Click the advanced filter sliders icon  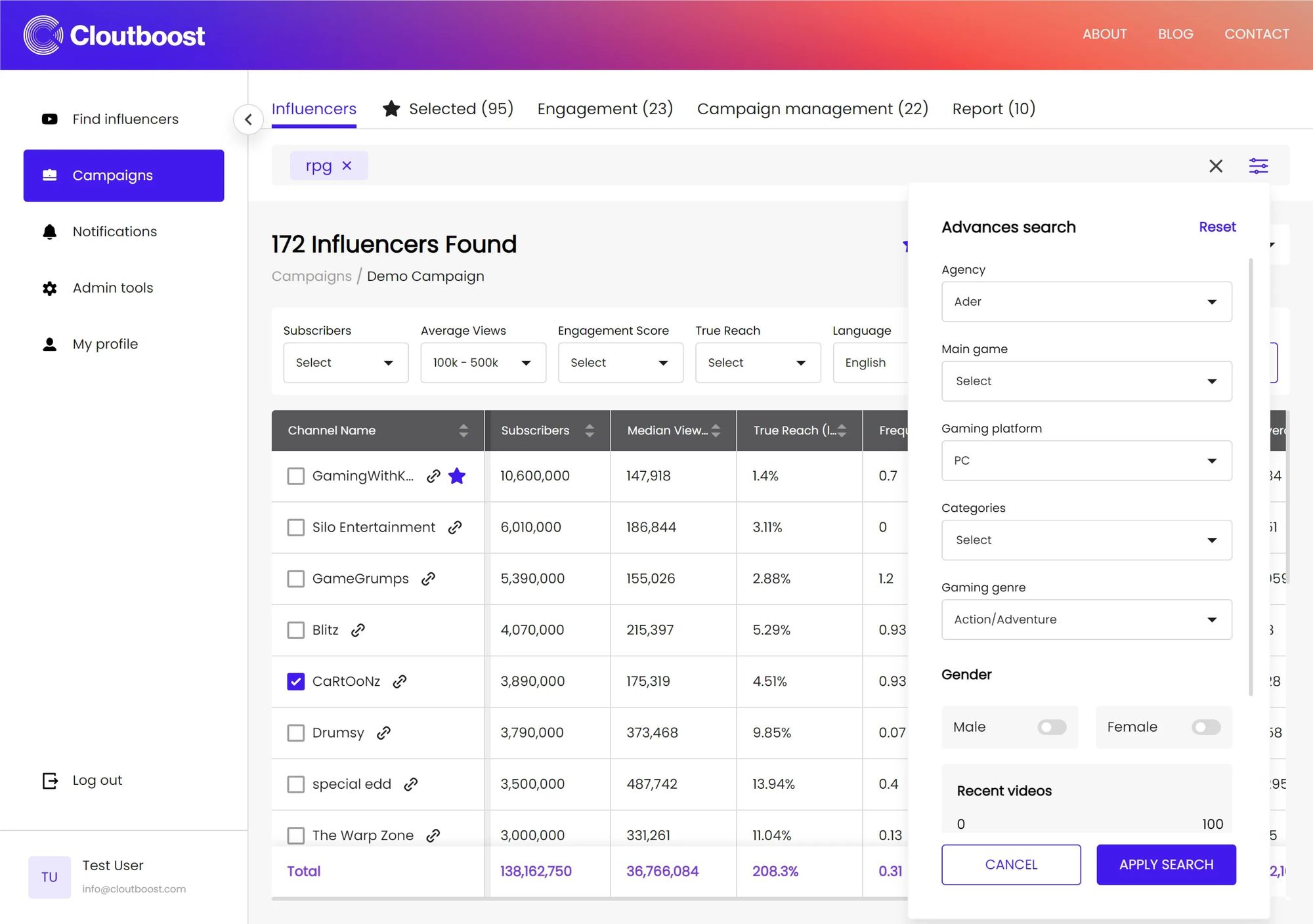tap(1258, 166)
